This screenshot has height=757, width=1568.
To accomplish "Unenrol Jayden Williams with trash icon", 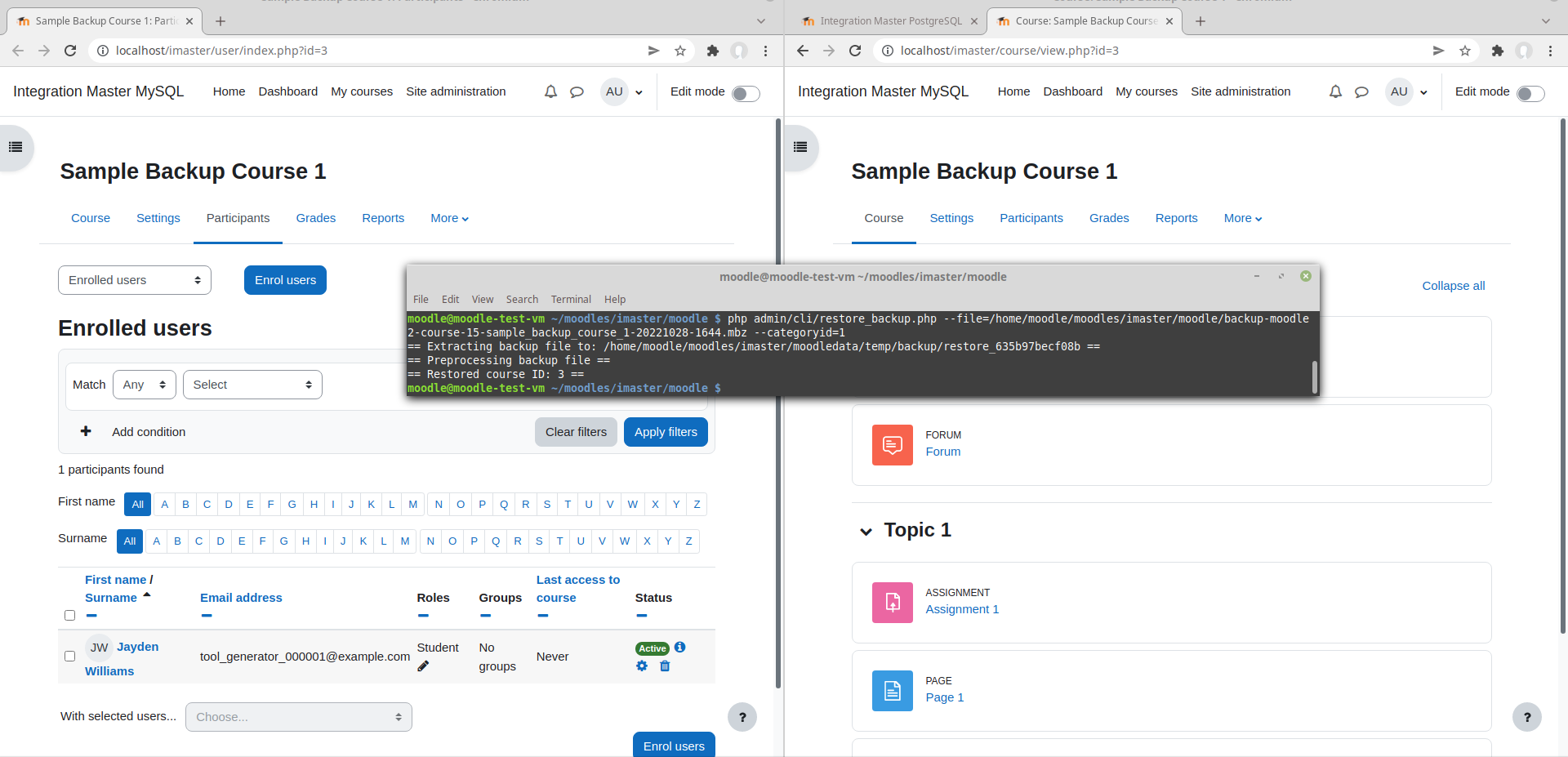I will 665,666.
